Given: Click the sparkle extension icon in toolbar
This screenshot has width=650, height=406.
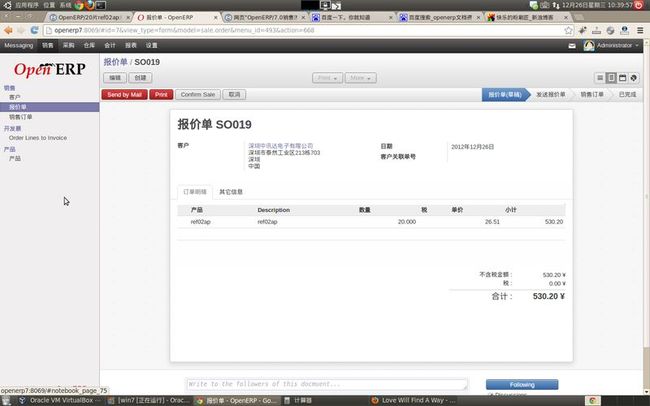Looking at the screenshot, I should [582, 30].
